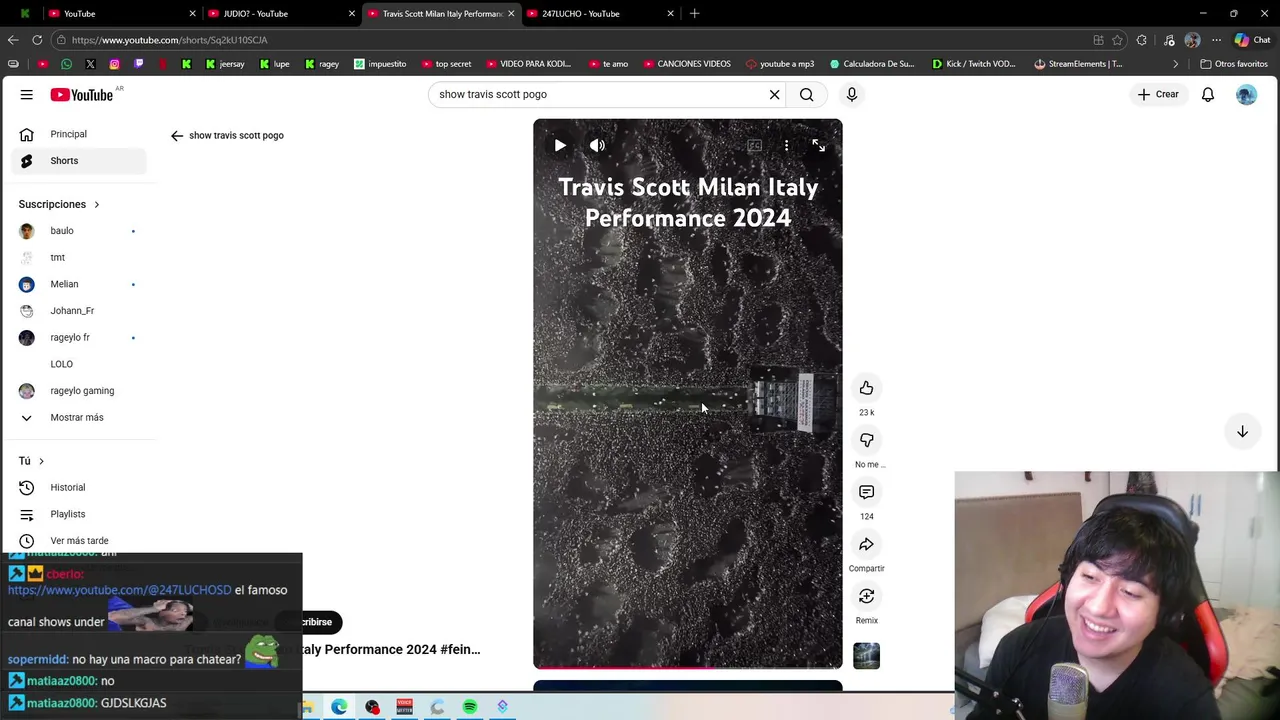The width and height of the screenshot is (1280, 720).
Task: Click the browser back arrow
Action: [x=12, y=40]
